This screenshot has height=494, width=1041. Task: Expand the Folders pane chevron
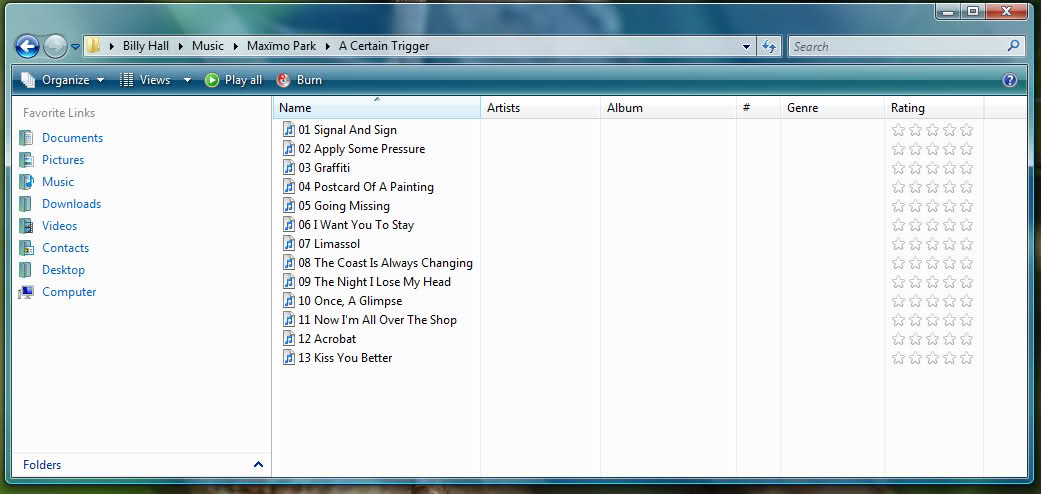258,465
